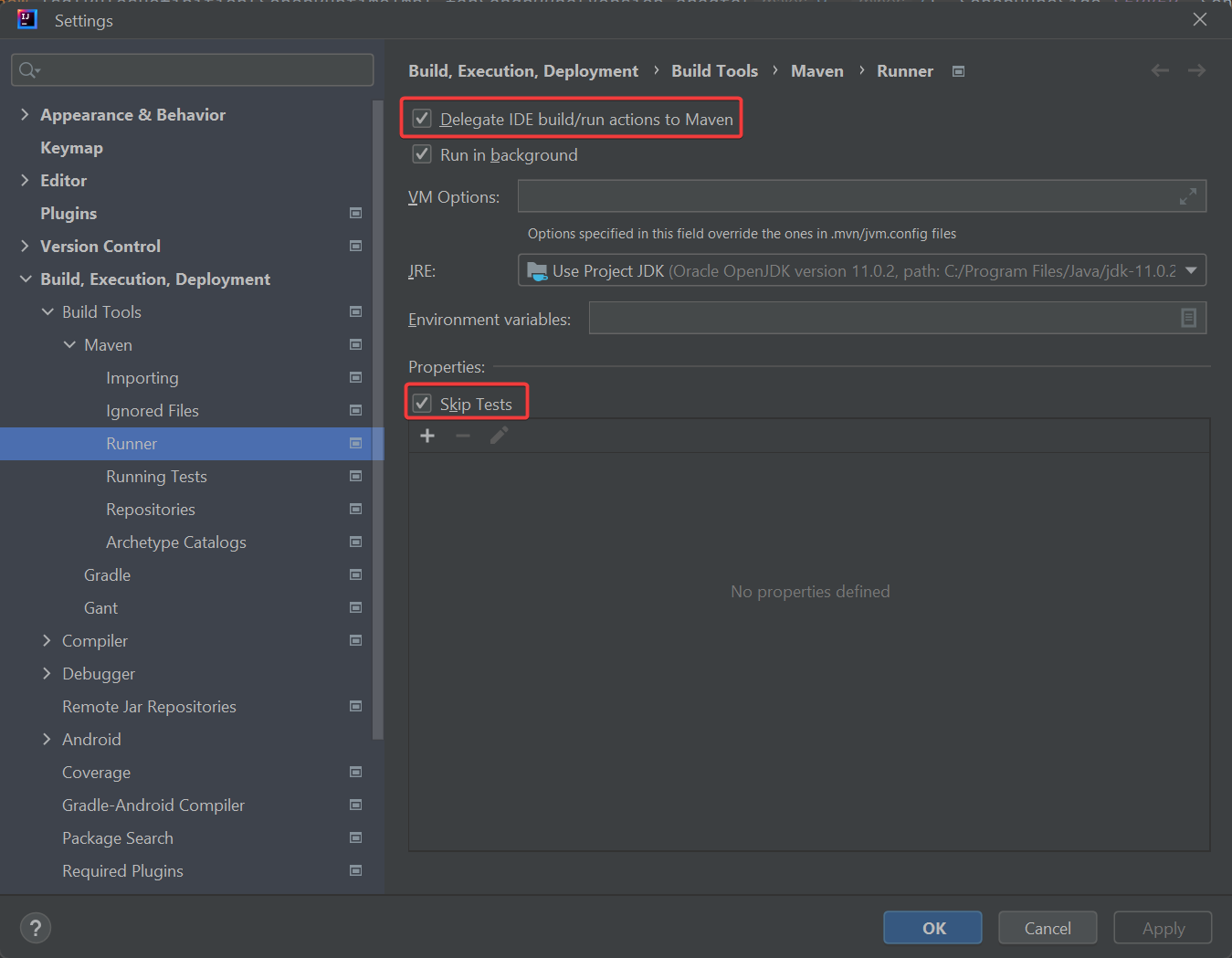Open the Plugins settings page

click(x=68, y=213)
